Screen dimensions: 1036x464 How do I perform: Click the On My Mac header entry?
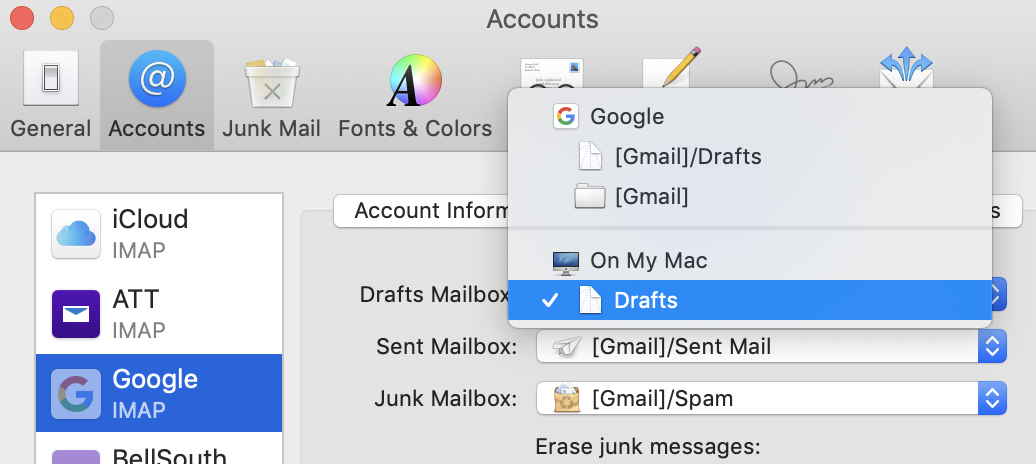tap(749, 260)
